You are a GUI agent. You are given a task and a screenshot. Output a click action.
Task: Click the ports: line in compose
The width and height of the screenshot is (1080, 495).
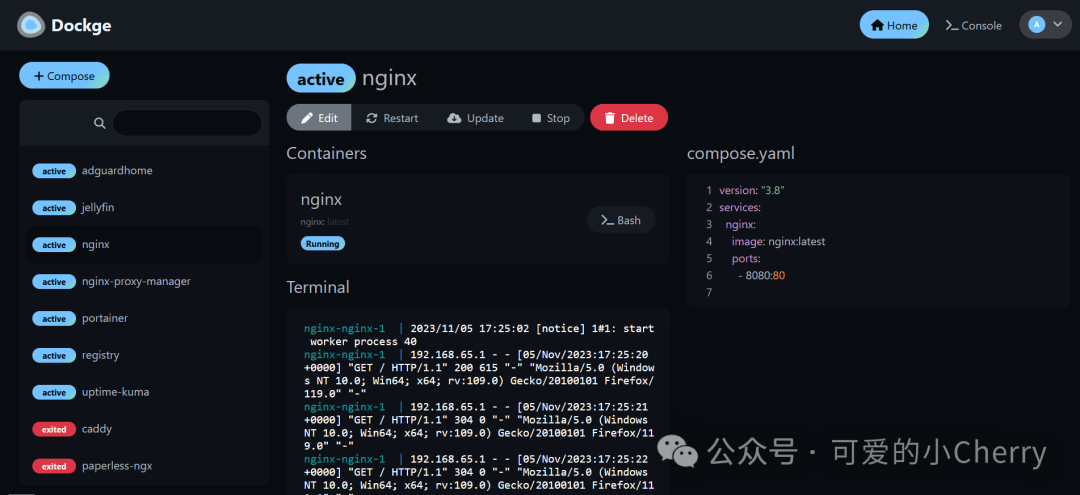(746, 259)
